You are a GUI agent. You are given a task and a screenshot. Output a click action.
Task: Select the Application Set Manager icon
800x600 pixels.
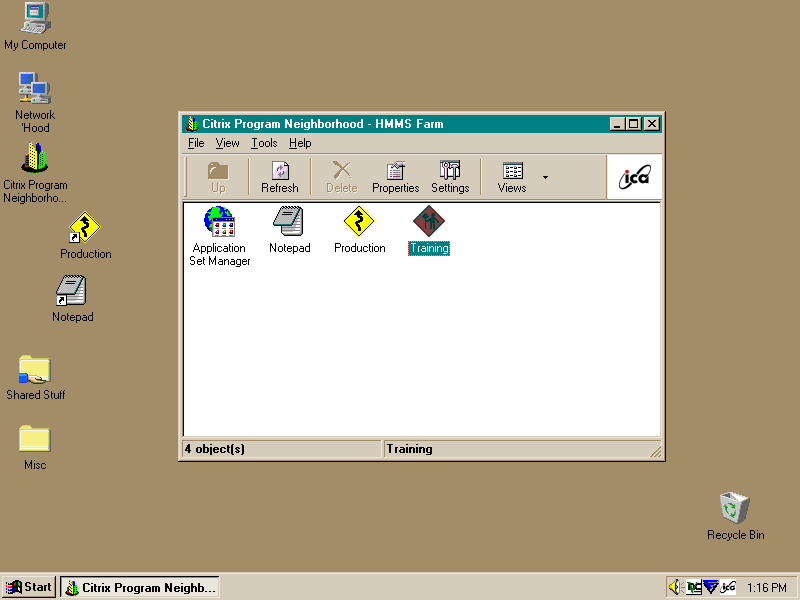pos(219,236)
